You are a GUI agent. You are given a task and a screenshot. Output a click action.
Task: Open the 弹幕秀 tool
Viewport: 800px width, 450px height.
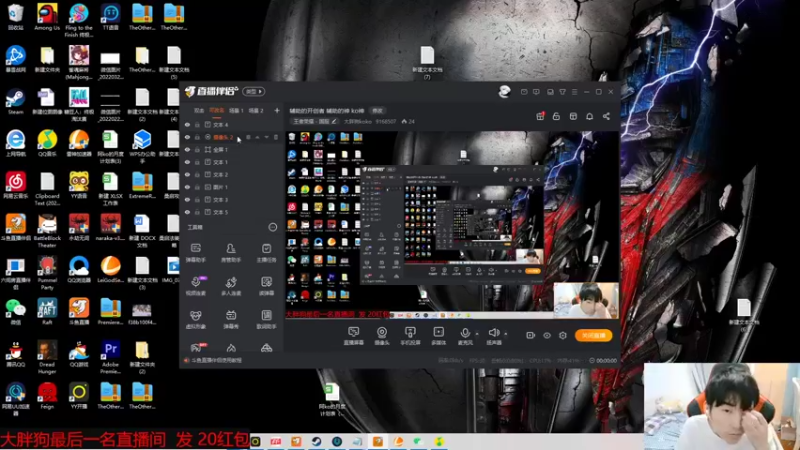(x=231, y=319)
